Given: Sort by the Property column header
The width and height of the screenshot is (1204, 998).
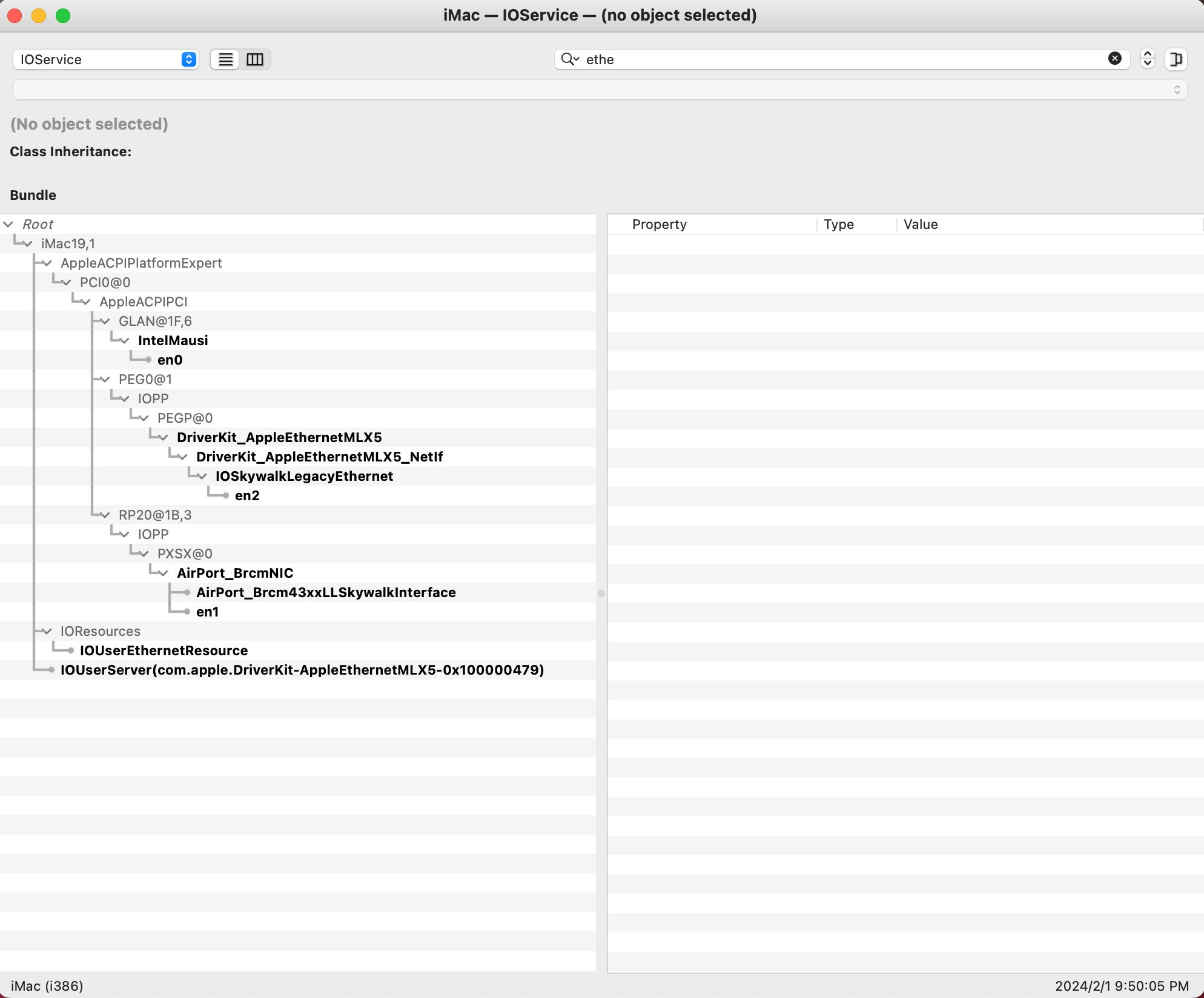Looking at the screenshot, I should (x=659, y=224).
